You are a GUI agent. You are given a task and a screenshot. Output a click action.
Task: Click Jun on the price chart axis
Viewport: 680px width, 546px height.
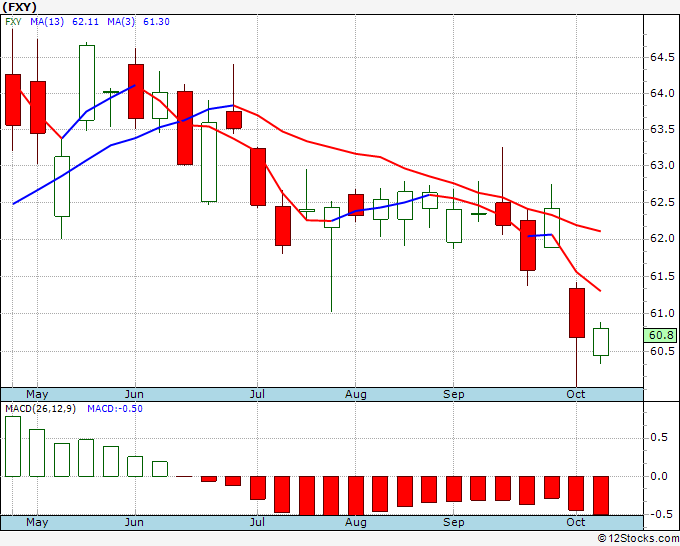pyautogui.click(x=134, y=394)
